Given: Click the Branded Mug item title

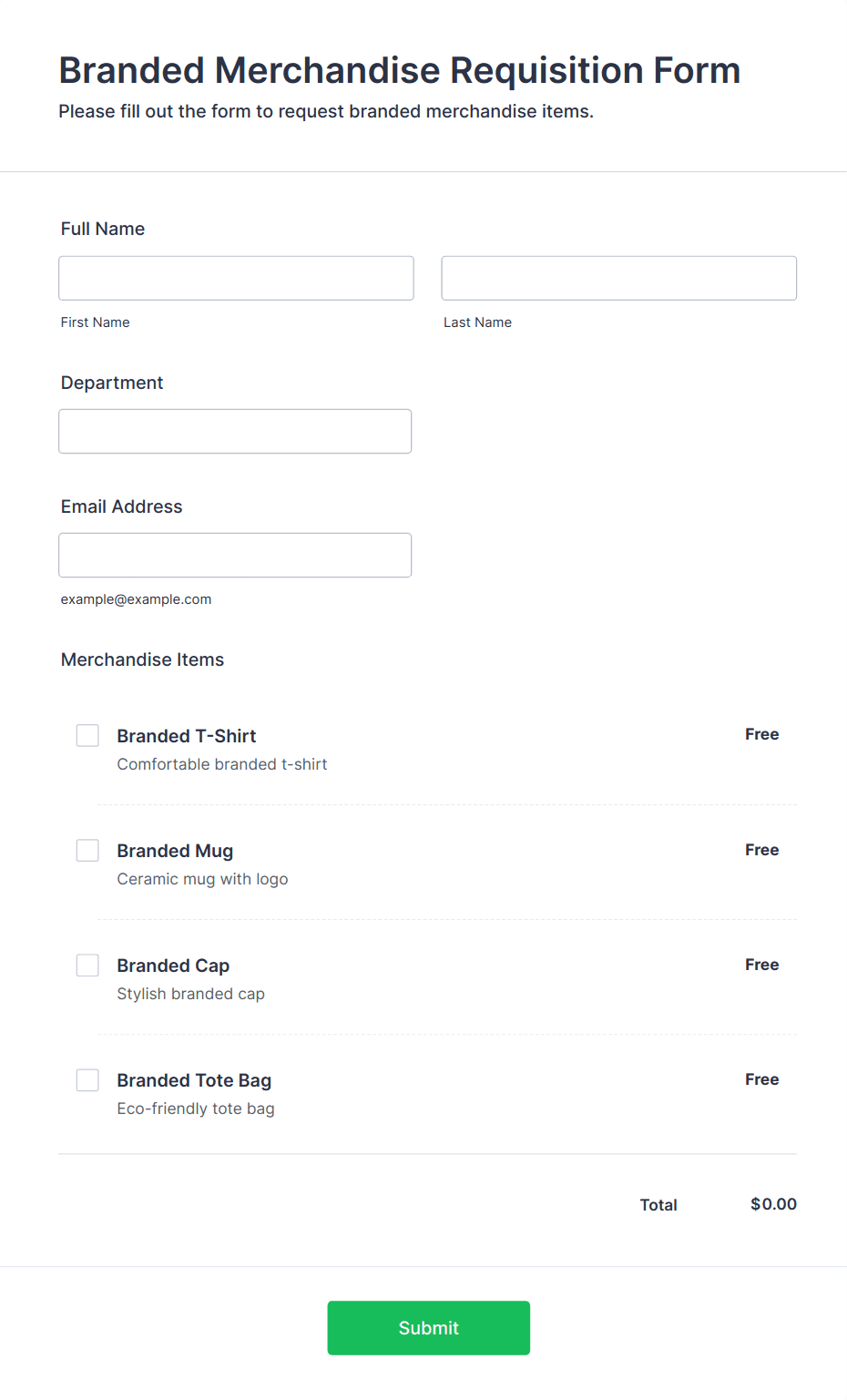Looking at the screenshot, I should (x=175, y=851).
